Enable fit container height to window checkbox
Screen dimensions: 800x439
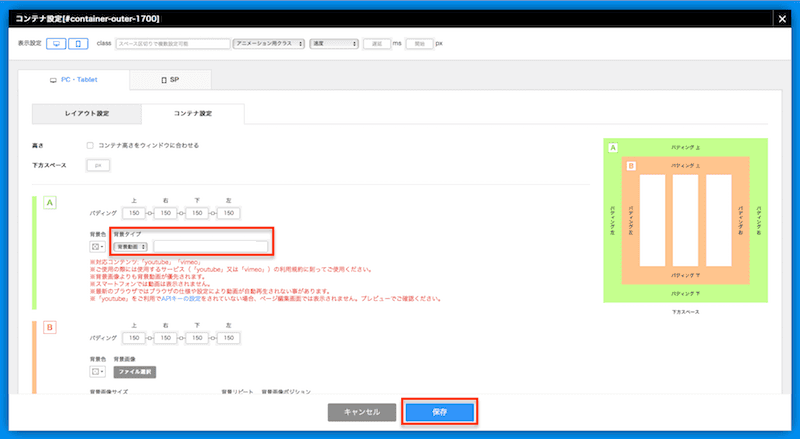click(90, 145)
